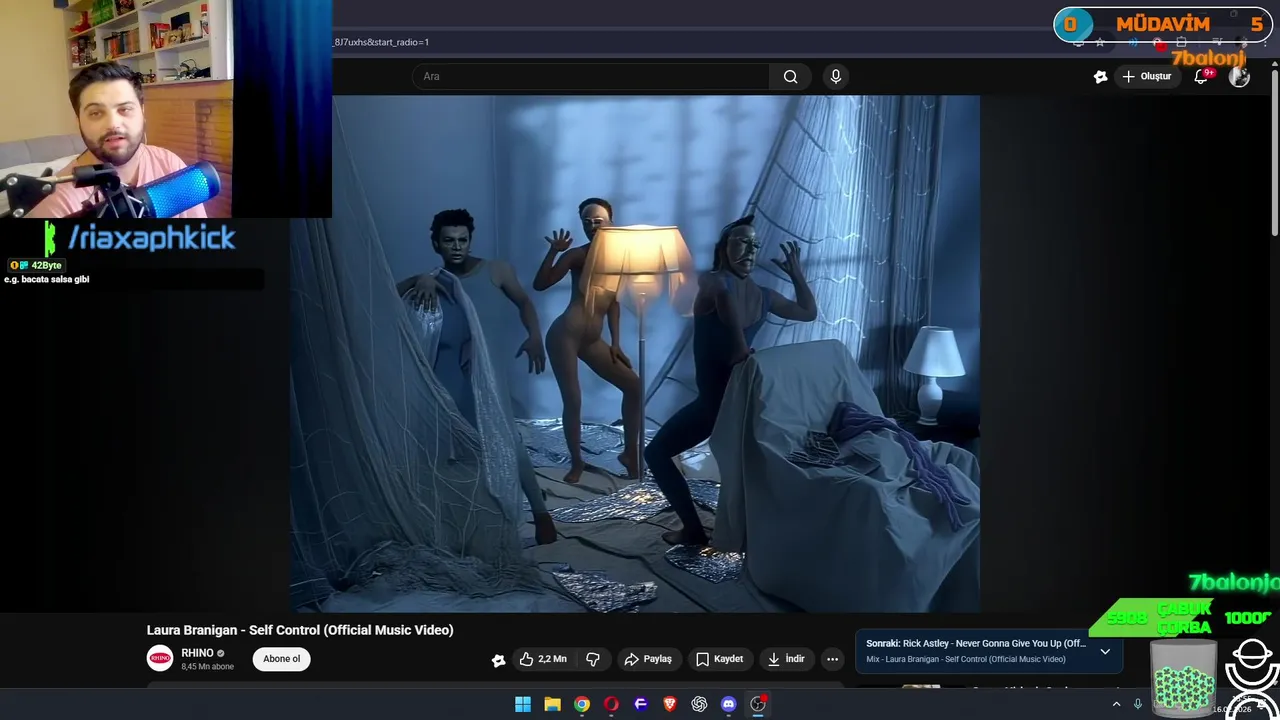Viewport: 1280px width, 720px height.
Task: Open the three-dot more actions menu
Action: click(x=832, y=659)
